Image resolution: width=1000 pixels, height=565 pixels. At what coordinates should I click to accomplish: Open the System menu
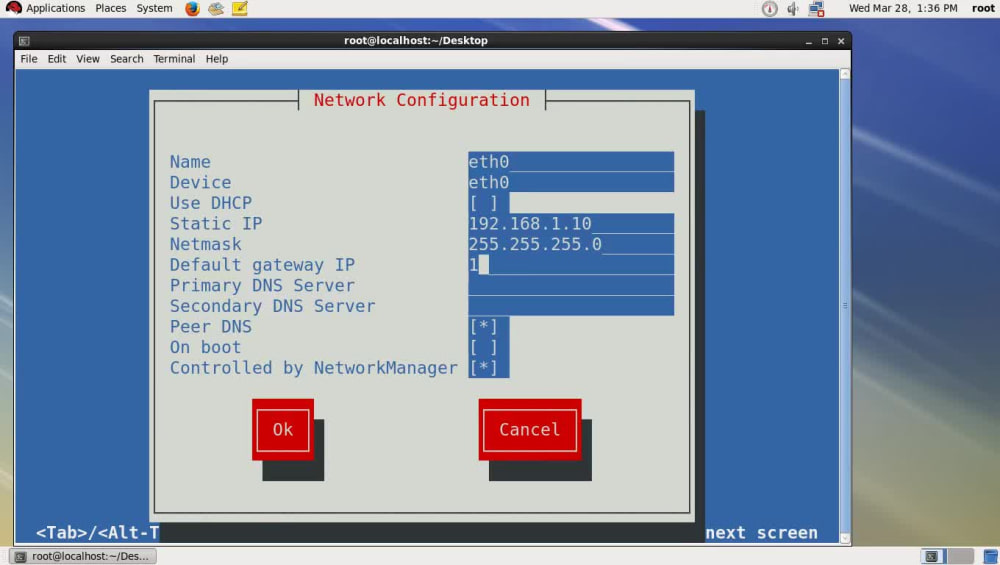tap(154, 8)
